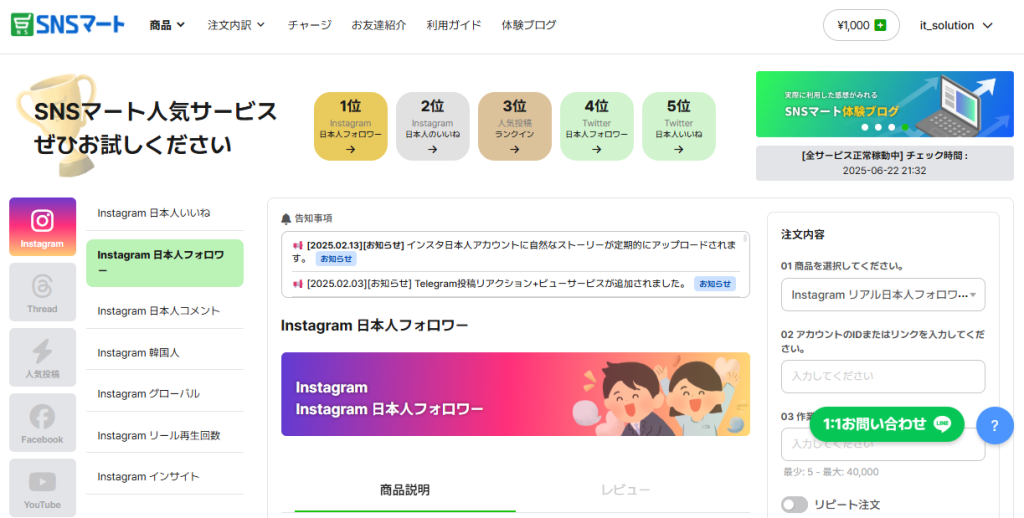Select the Thread platform icon
The image size is (1024, 518).
point(42,291)
